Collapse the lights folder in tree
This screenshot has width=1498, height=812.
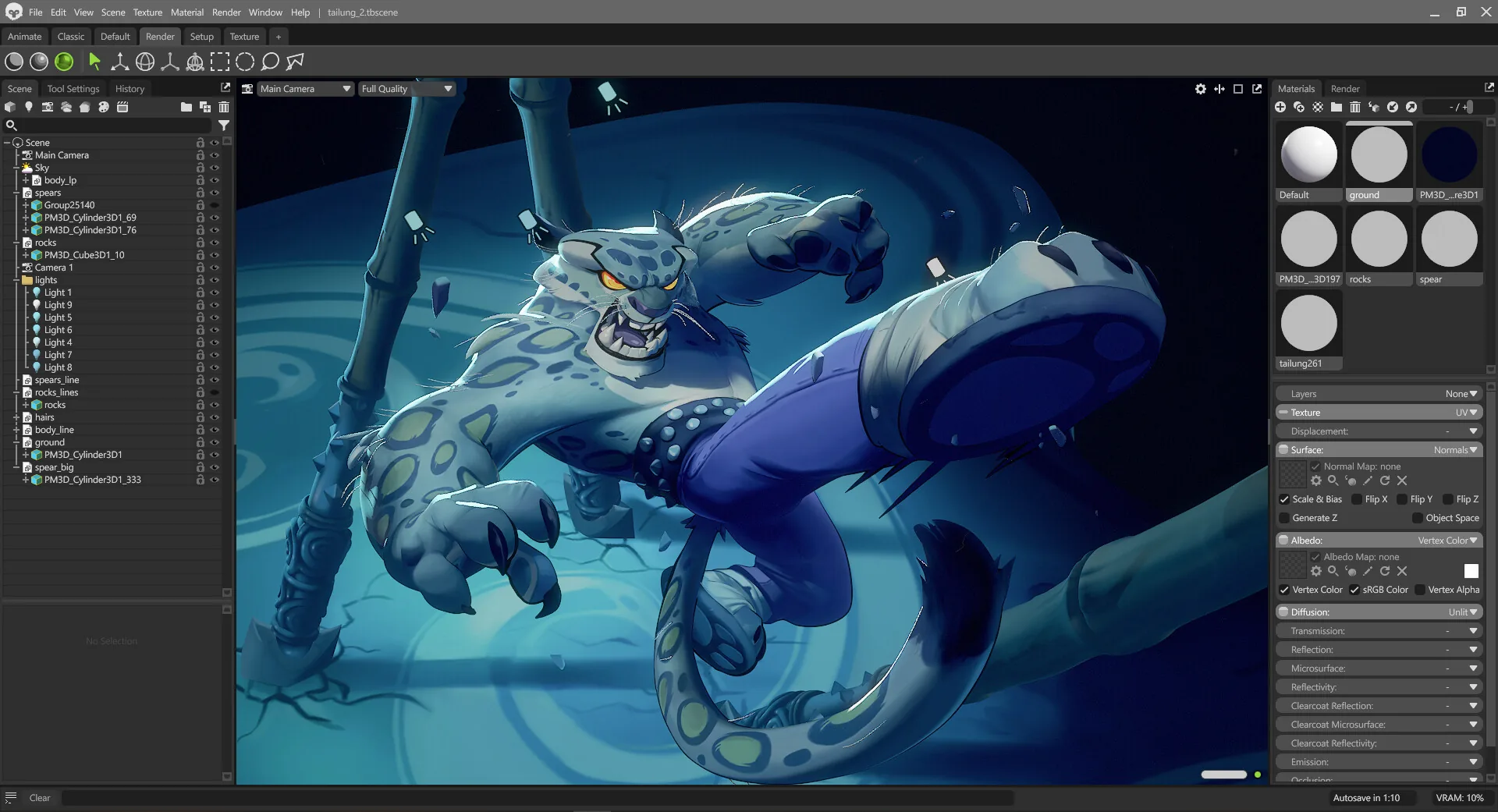click(x=16, y=280)
